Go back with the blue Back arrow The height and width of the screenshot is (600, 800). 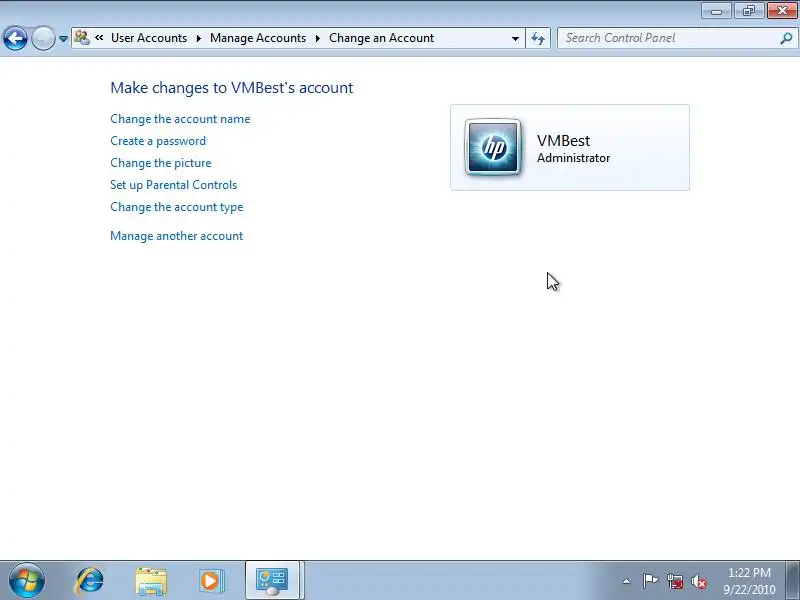click(x=15, y=38)
